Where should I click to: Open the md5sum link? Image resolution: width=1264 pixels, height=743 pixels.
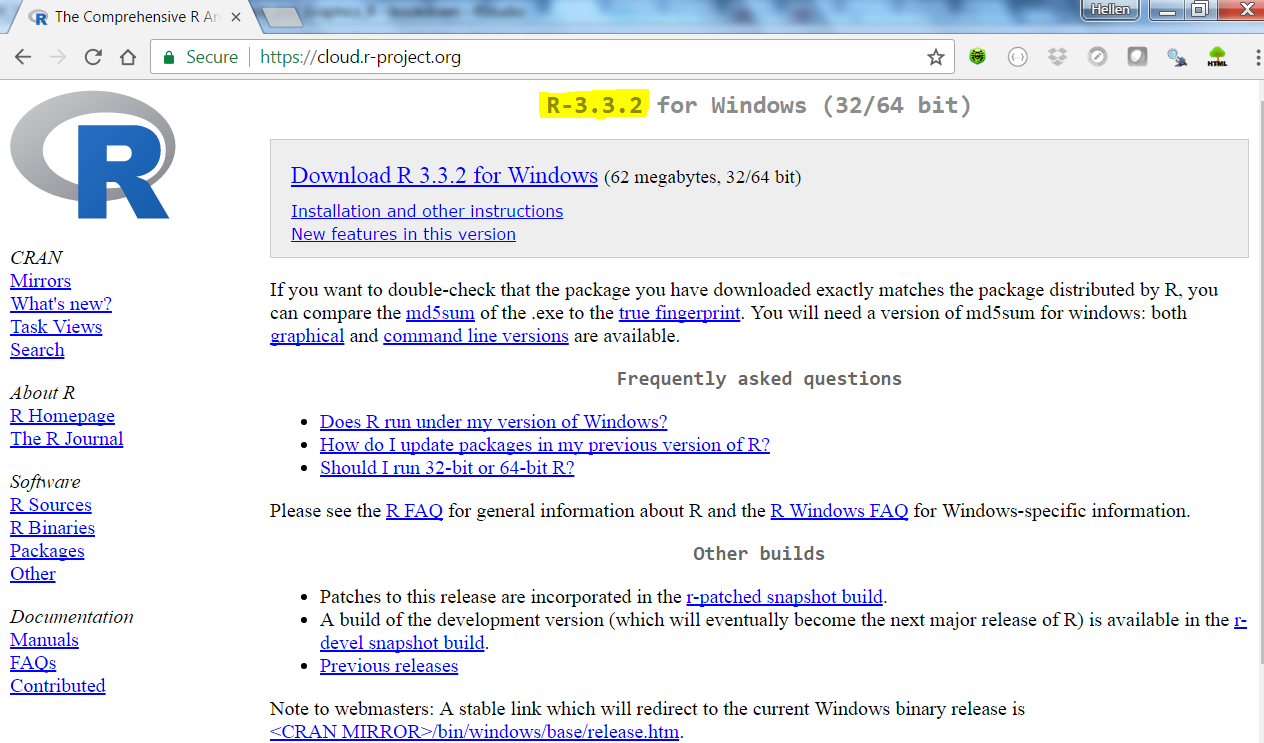click(440, 313)
